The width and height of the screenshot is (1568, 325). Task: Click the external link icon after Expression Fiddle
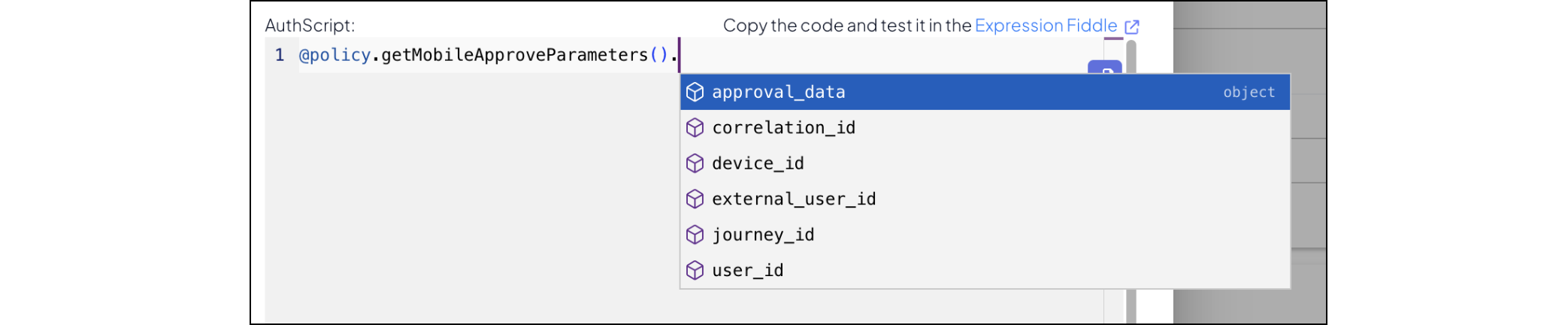pyautogui.click(x=1132, y=27)
